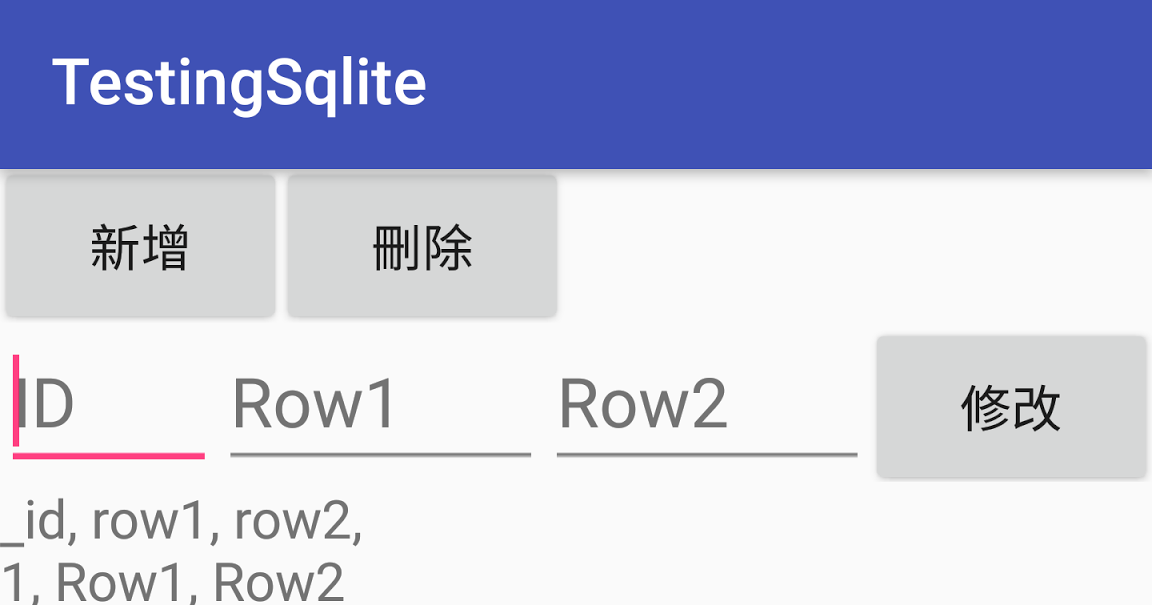Click the TestingSqlite title in the action bar

coord(240,82)
